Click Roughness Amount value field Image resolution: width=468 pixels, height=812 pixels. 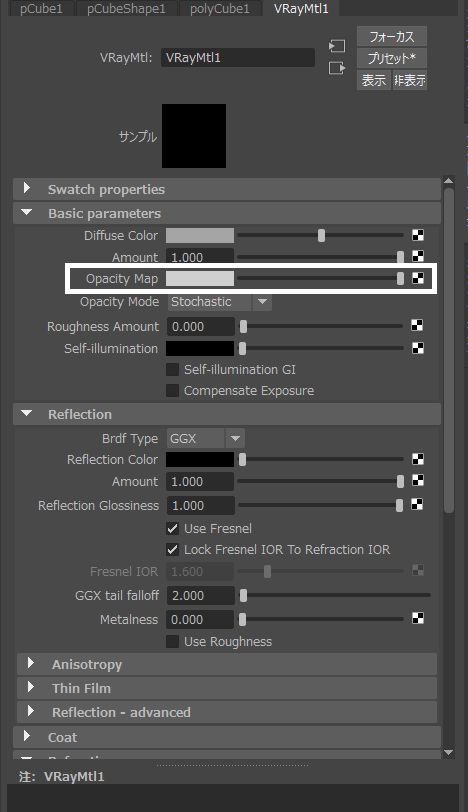pyautogui.click(x=201, y=327)
